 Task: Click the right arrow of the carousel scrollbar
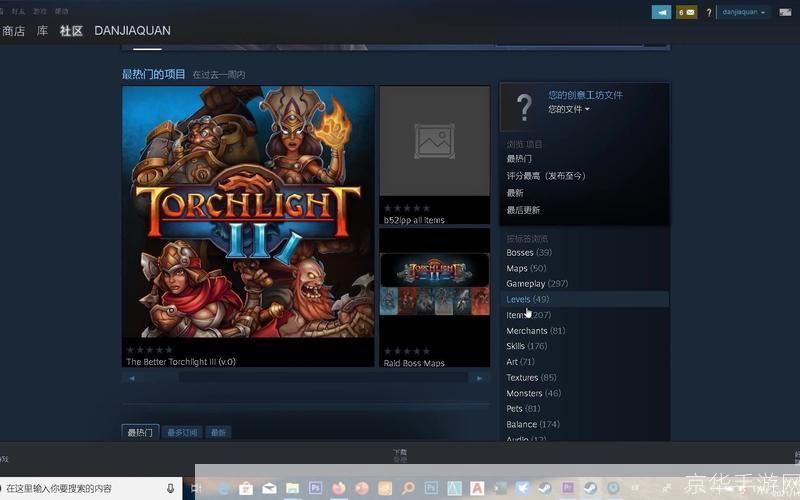480,378
